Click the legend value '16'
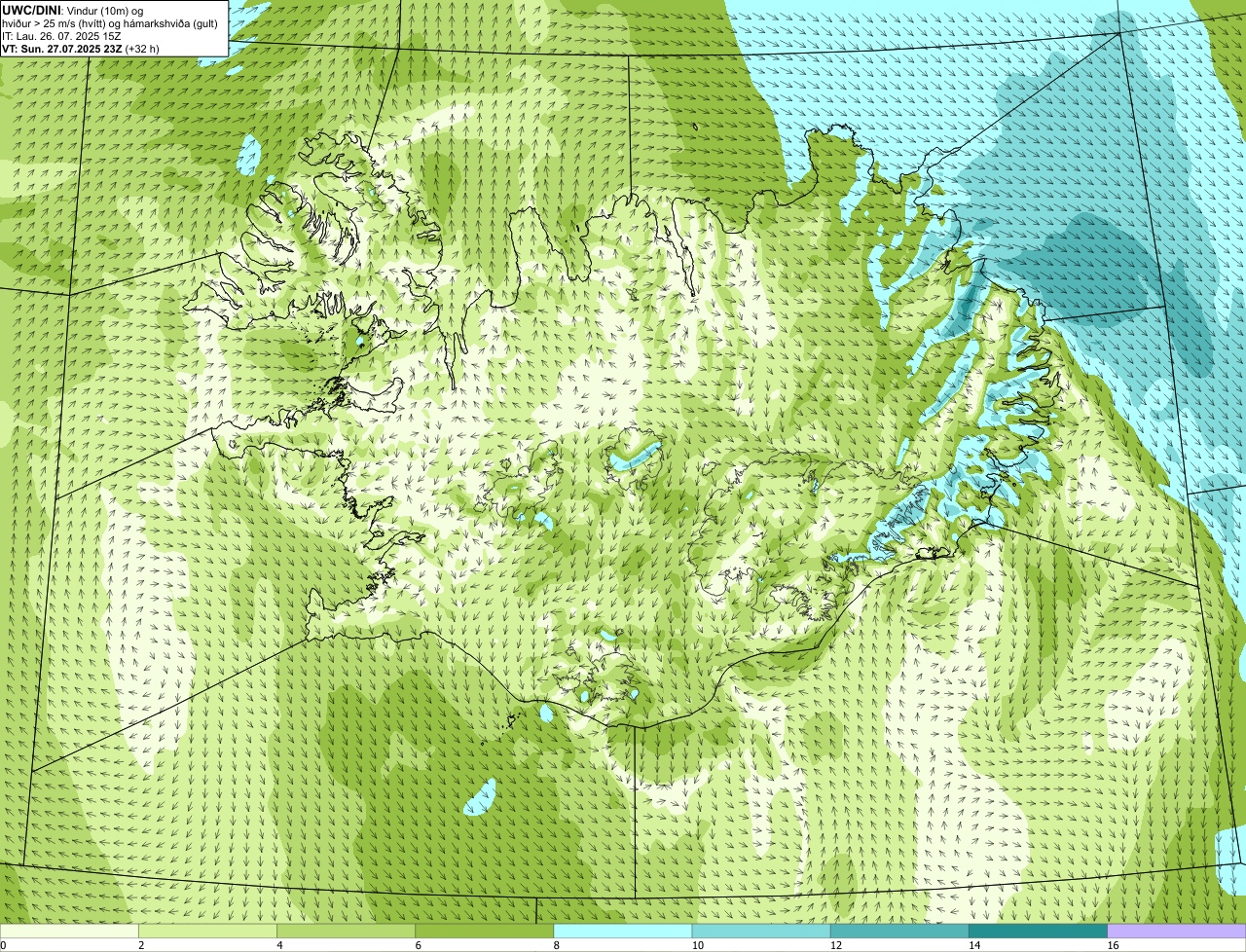The image size is (1246, 952). pyautogui.click(x=1113, y=945)
